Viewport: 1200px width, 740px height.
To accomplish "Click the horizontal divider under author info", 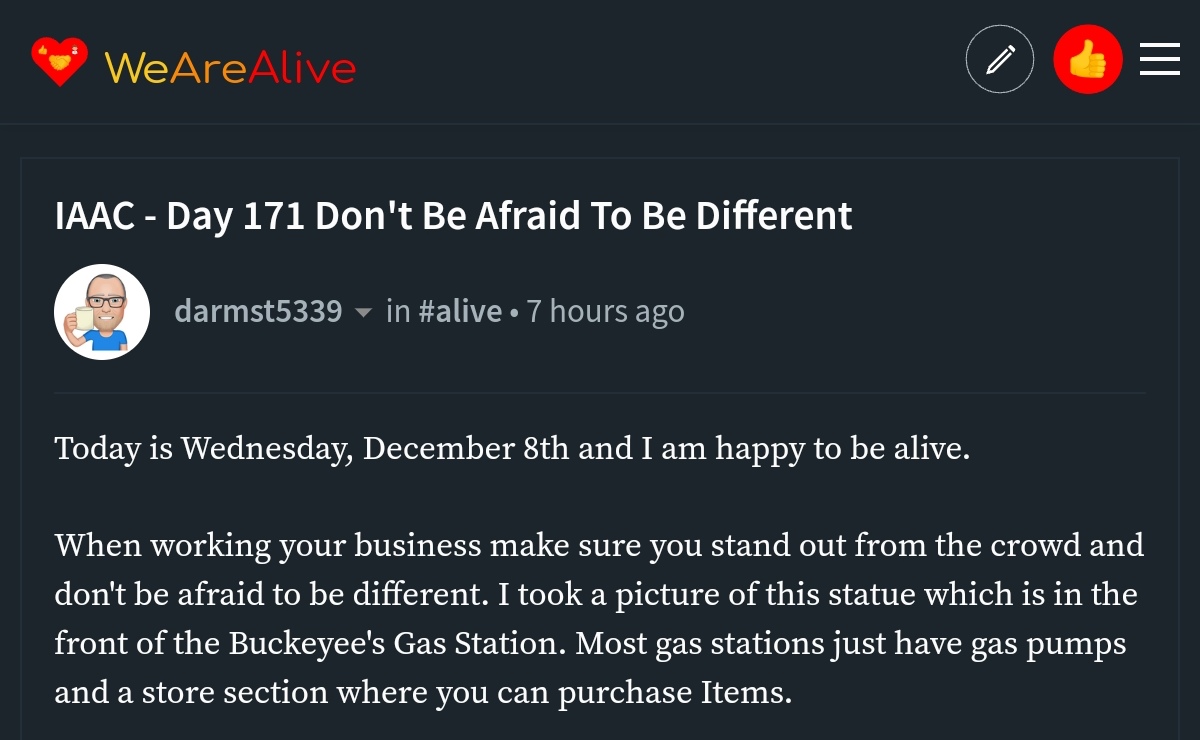I will [x=600, y=393].
